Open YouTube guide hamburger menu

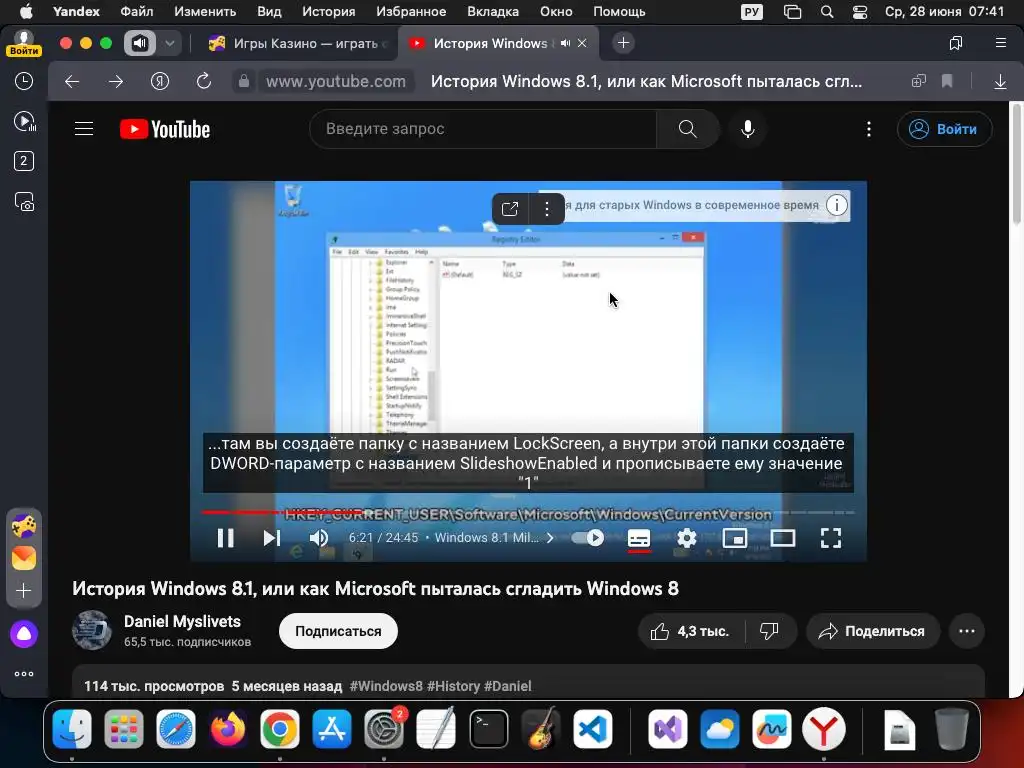click(84, 129)
